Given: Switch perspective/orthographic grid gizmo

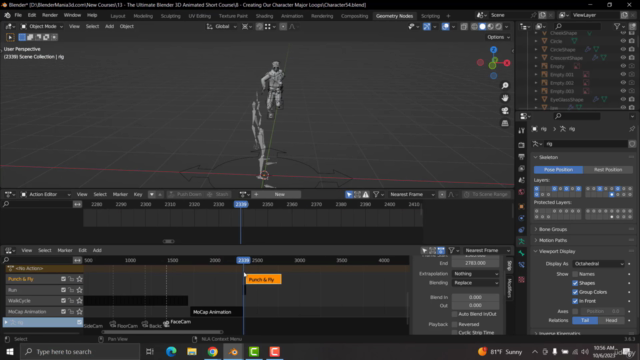Looking at the screenshot, I should coord(505,123).
